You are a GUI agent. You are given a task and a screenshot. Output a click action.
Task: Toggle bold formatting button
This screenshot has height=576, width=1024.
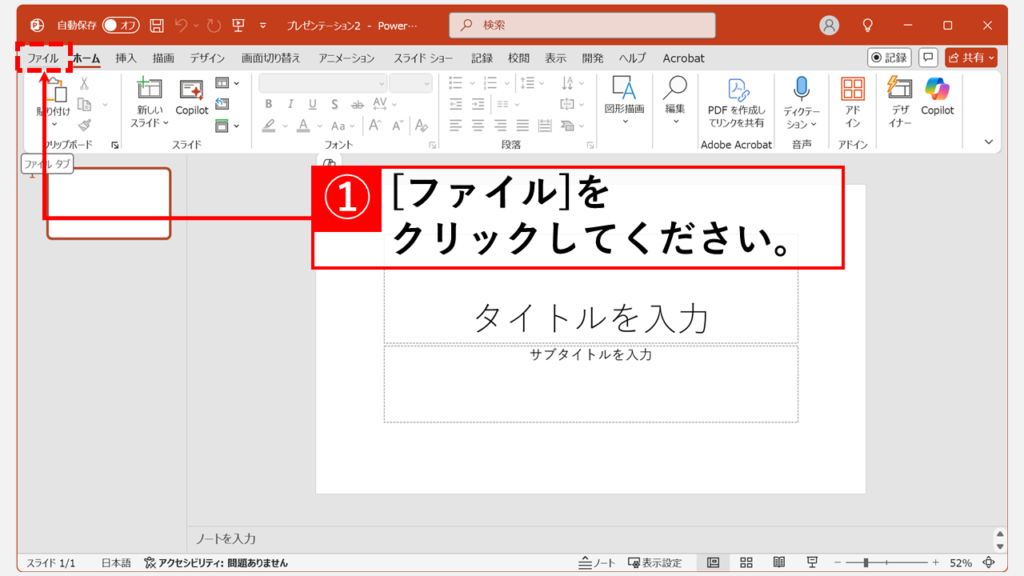(x=268, y=104)
